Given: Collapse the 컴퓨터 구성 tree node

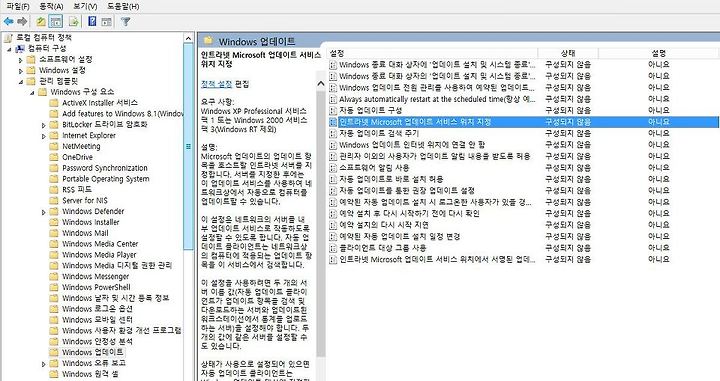Looking at the screenshot, I should pyautogui.click(x=9, y=49).
